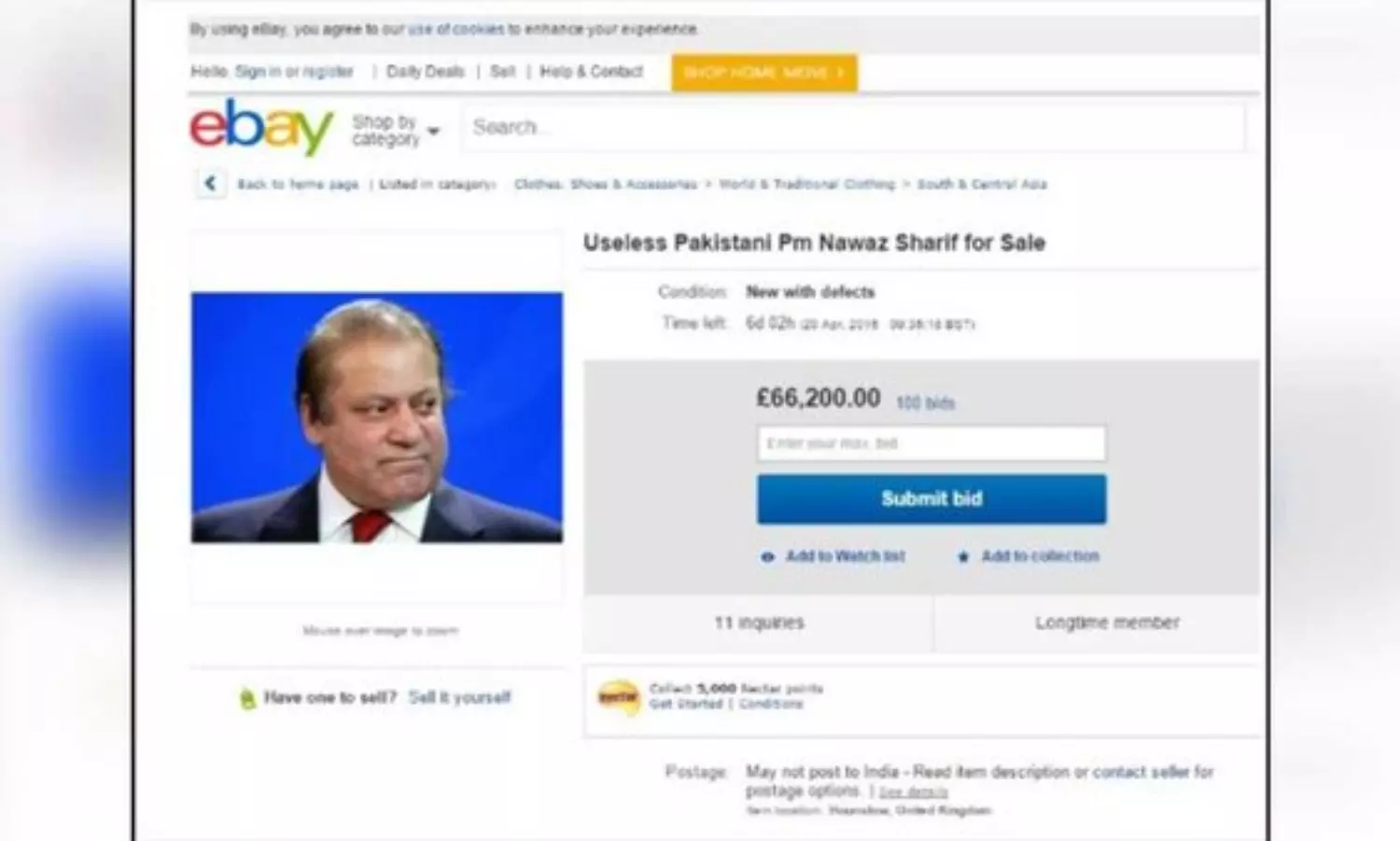Click the Sell link in top bar

502,72
